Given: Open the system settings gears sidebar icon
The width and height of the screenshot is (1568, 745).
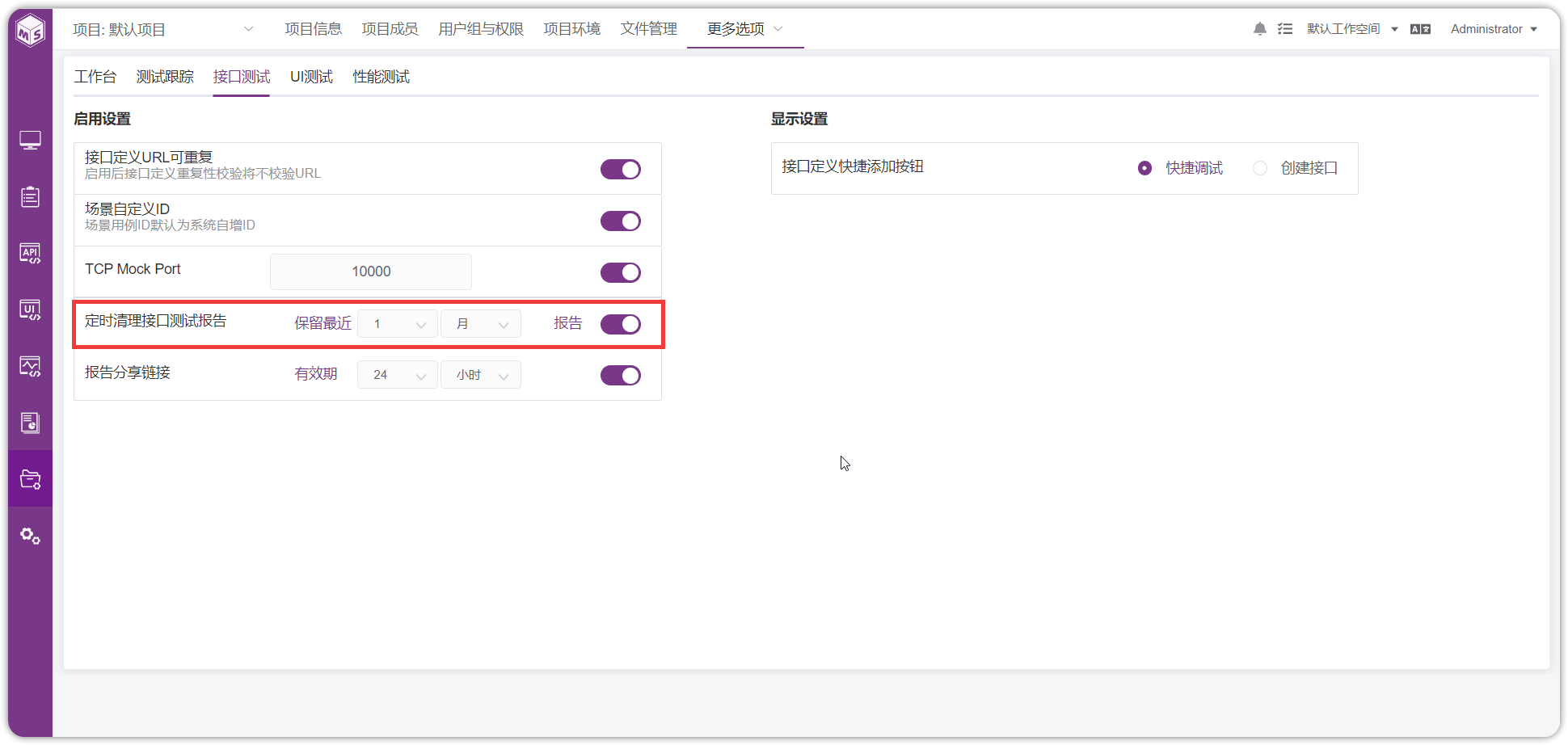Looking at the screenshot, I should click(x=31, y=536).
